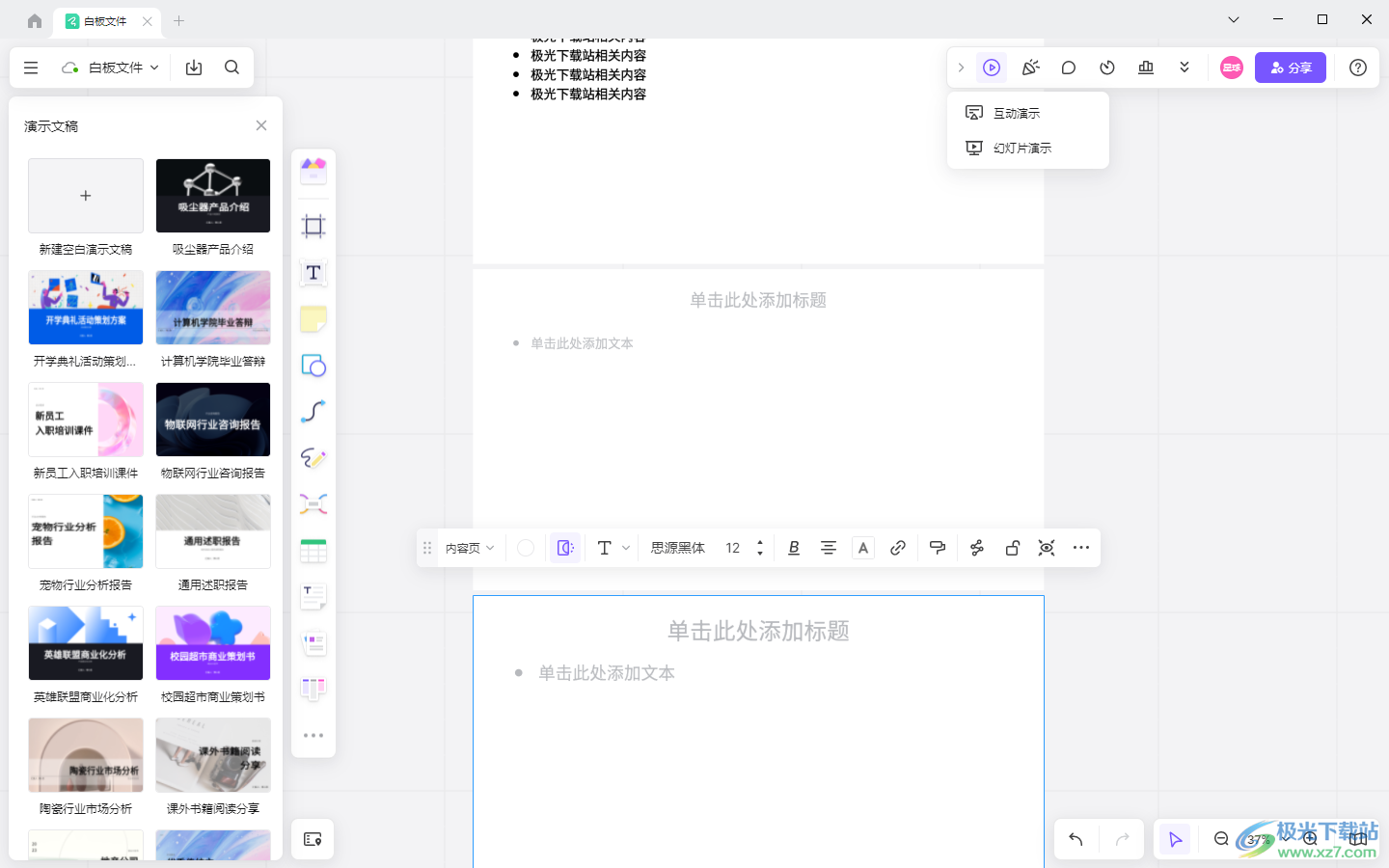The width and height of the screenshot is (1389, 868).
Task: Click the zoom in magnifier
Action: (1310, 839)
